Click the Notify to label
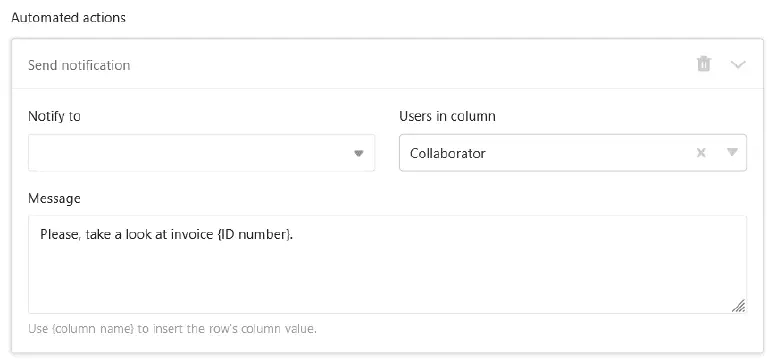 (x=54, y=116)
